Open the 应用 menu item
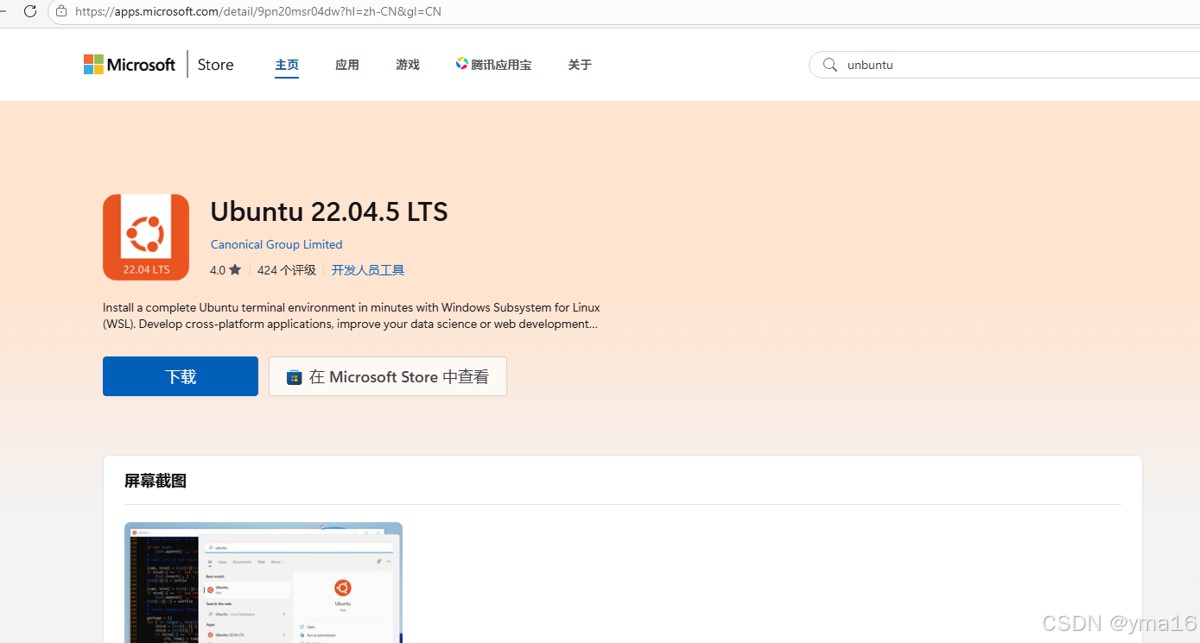Viewport: 1200px width, 643px height. pos(347,65)
